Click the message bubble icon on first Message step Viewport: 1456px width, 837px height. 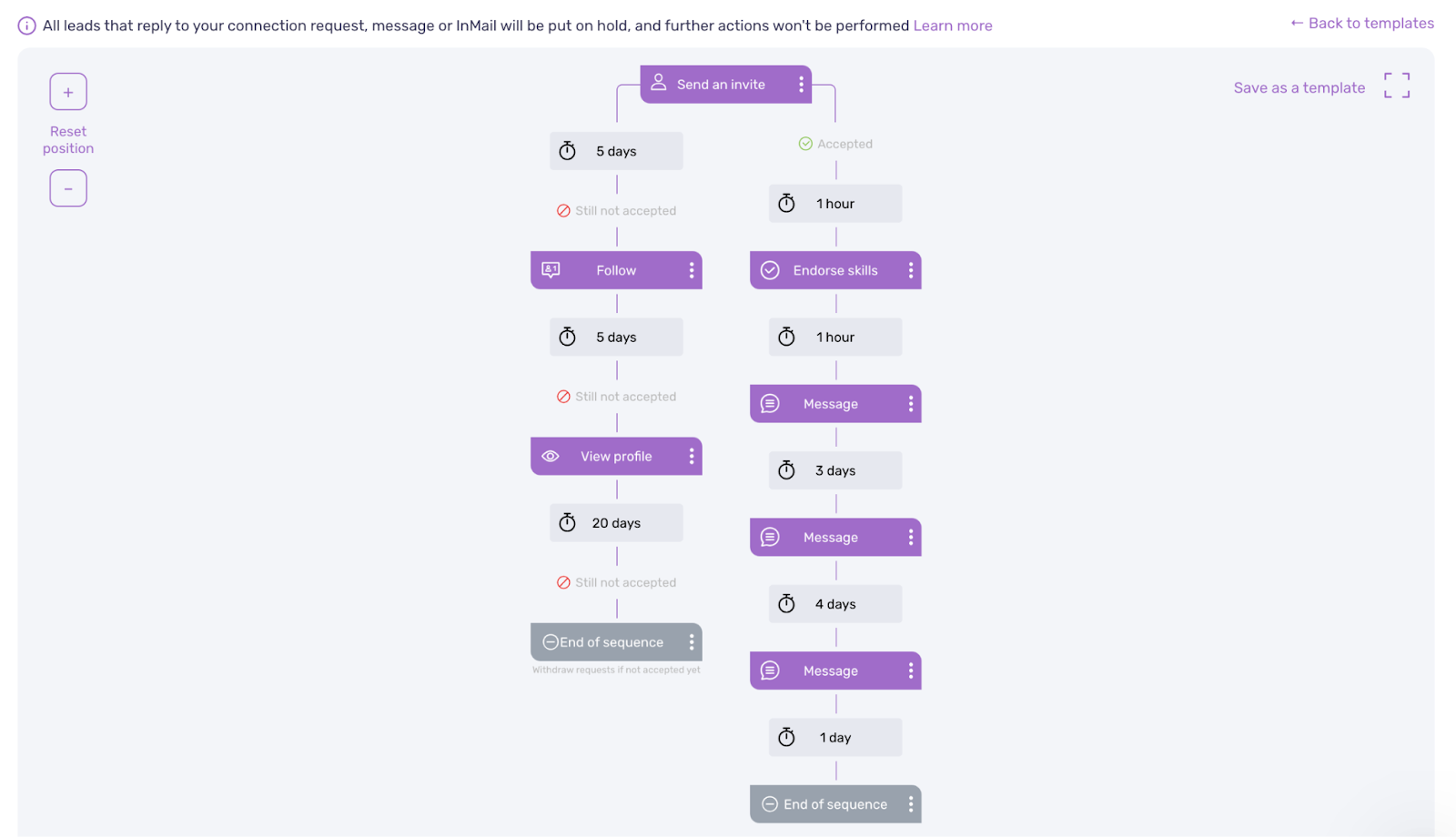(x=770, y=403)
